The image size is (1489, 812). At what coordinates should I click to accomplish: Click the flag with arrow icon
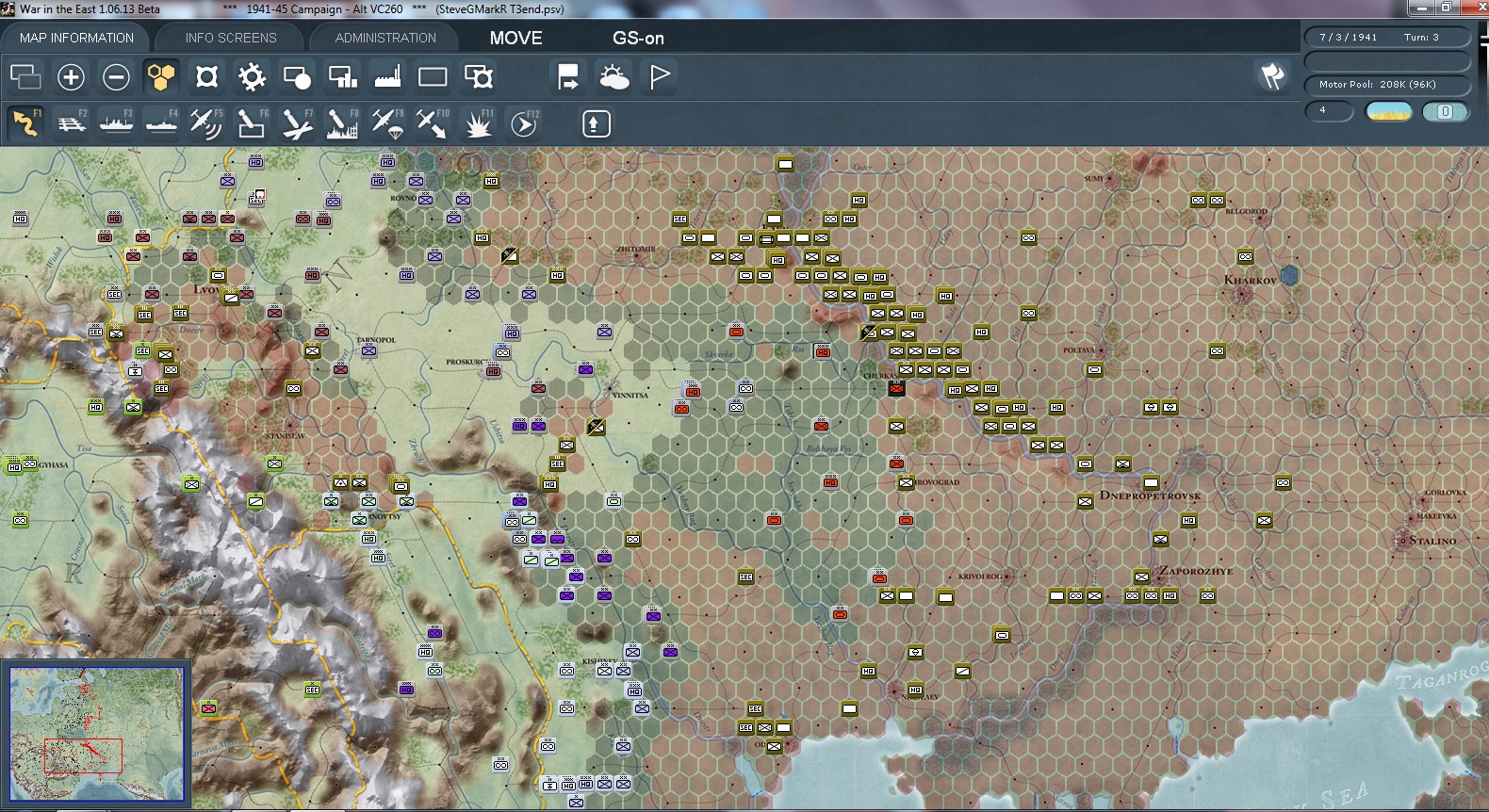pyautogui.click(x=568, y=76)
